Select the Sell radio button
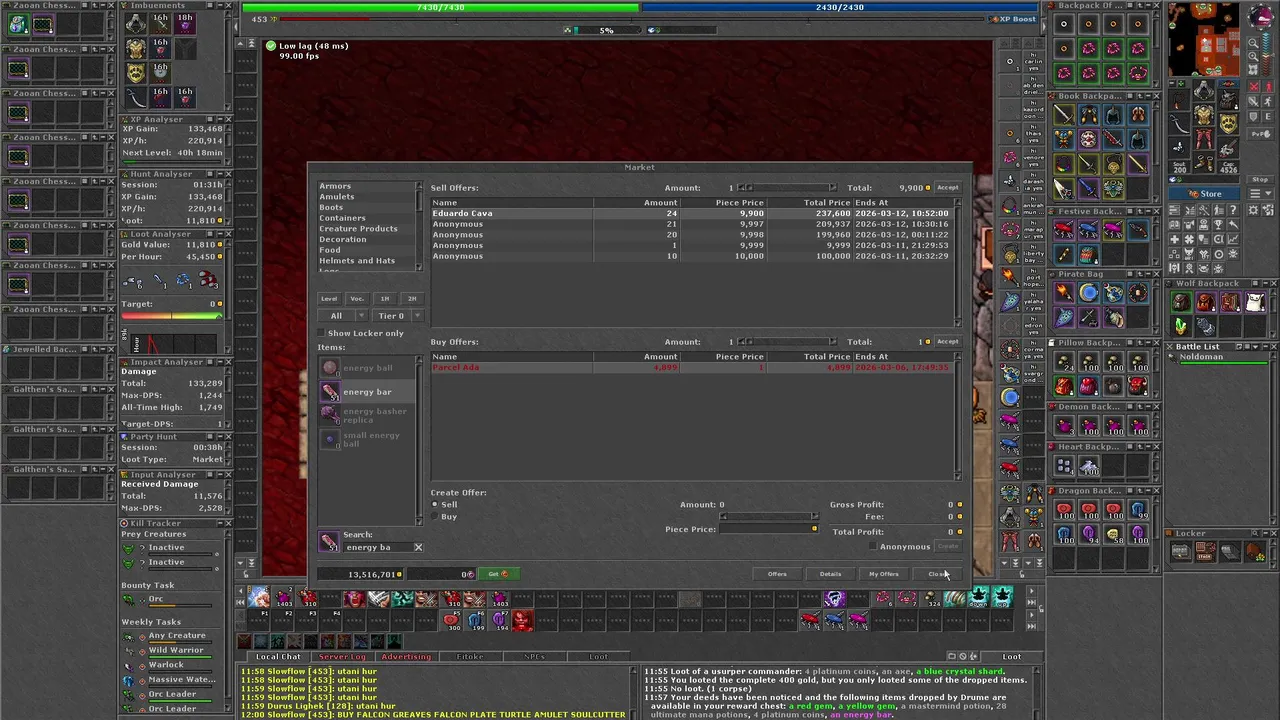This screenshot has width=1280, height=720. click(434, 504)
